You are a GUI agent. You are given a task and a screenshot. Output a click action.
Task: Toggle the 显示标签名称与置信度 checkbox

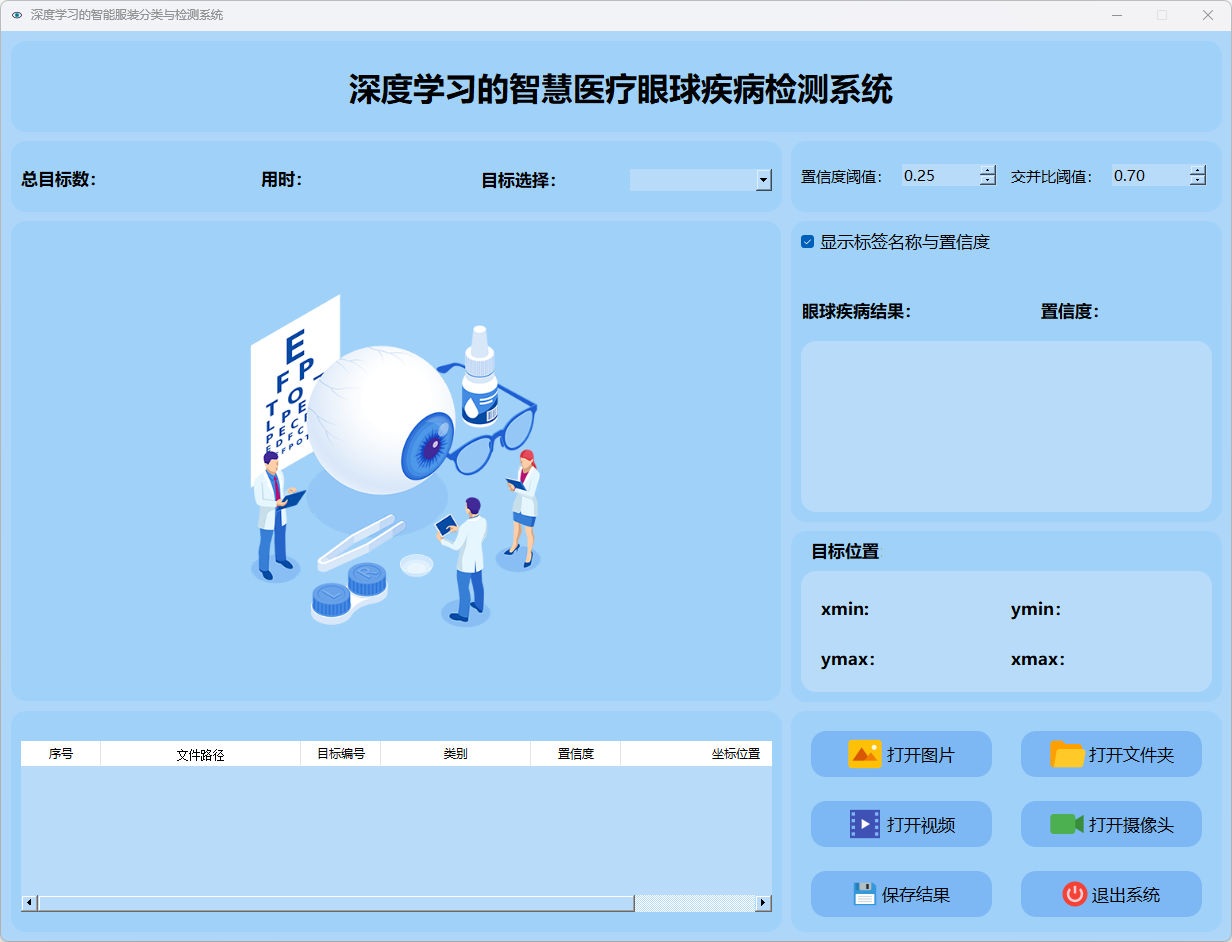[808, 242]
